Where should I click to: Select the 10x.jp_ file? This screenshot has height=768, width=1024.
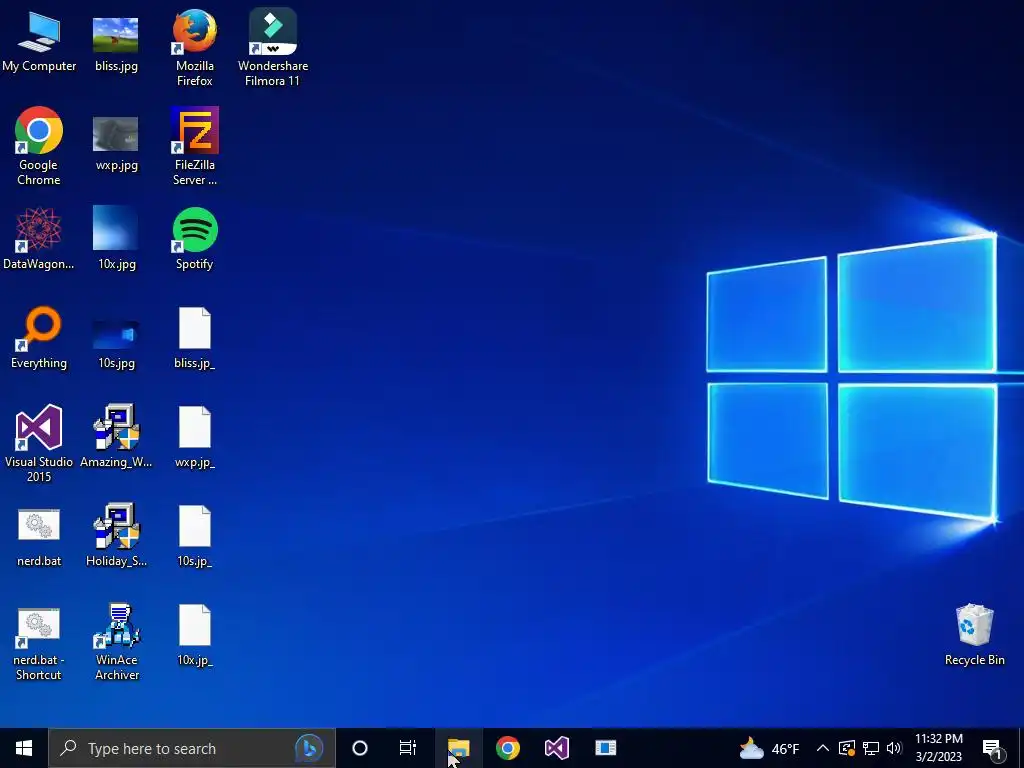tap(195, 636)
